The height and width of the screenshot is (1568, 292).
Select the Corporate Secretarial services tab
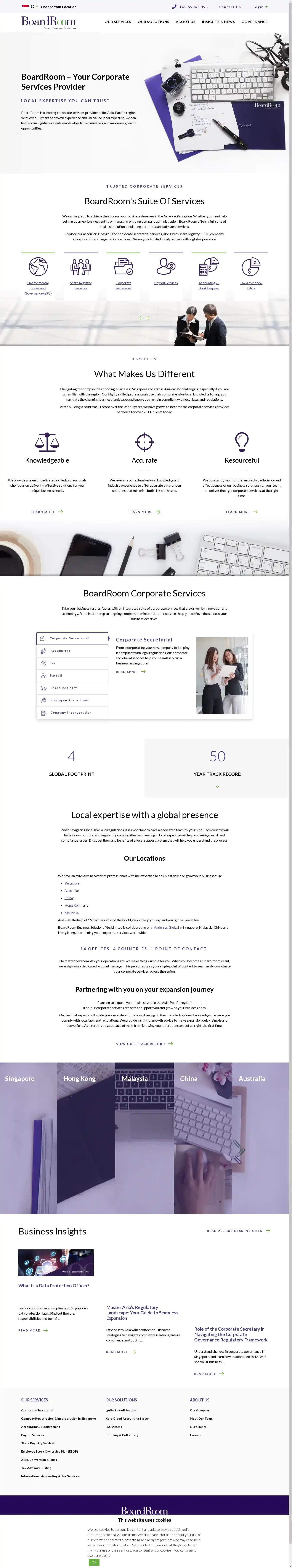[x=72, y=638]
